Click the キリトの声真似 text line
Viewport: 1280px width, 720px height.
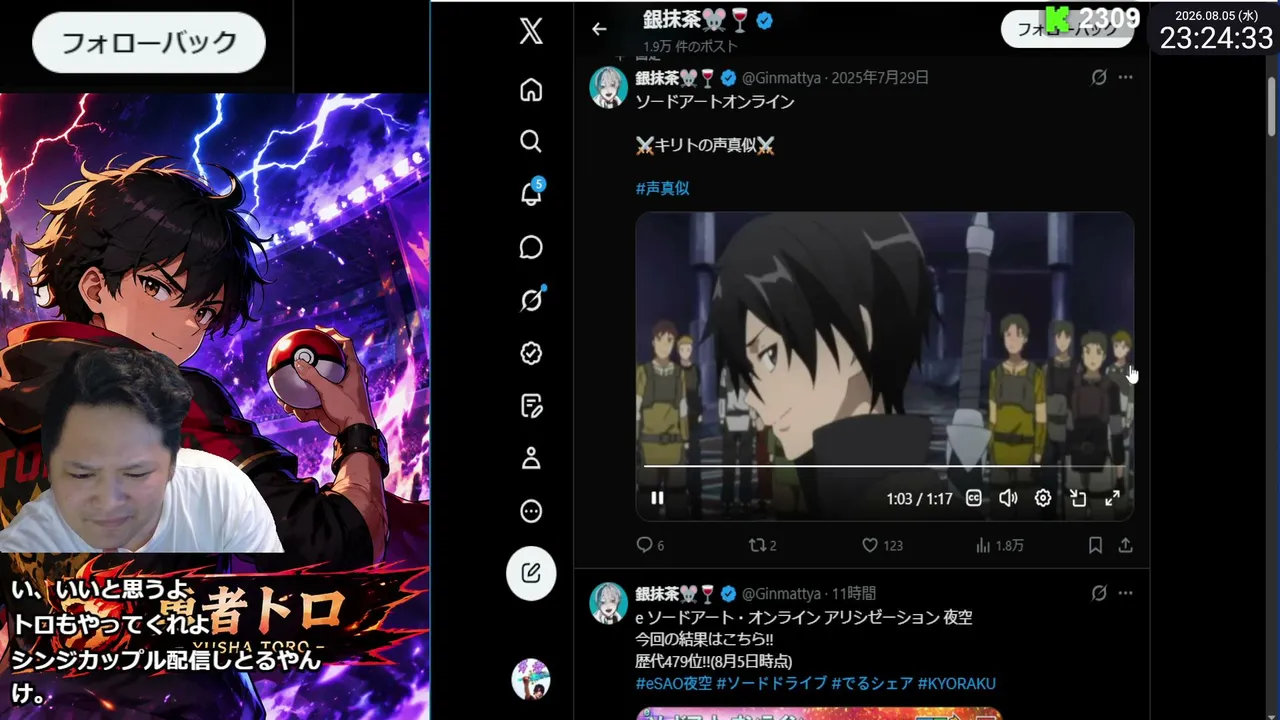click(705, 145)
